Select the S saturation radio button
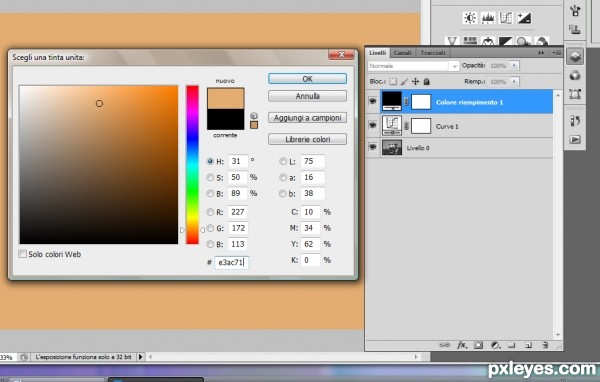Viewport: 600px width, 382px height. click(210, 177)
